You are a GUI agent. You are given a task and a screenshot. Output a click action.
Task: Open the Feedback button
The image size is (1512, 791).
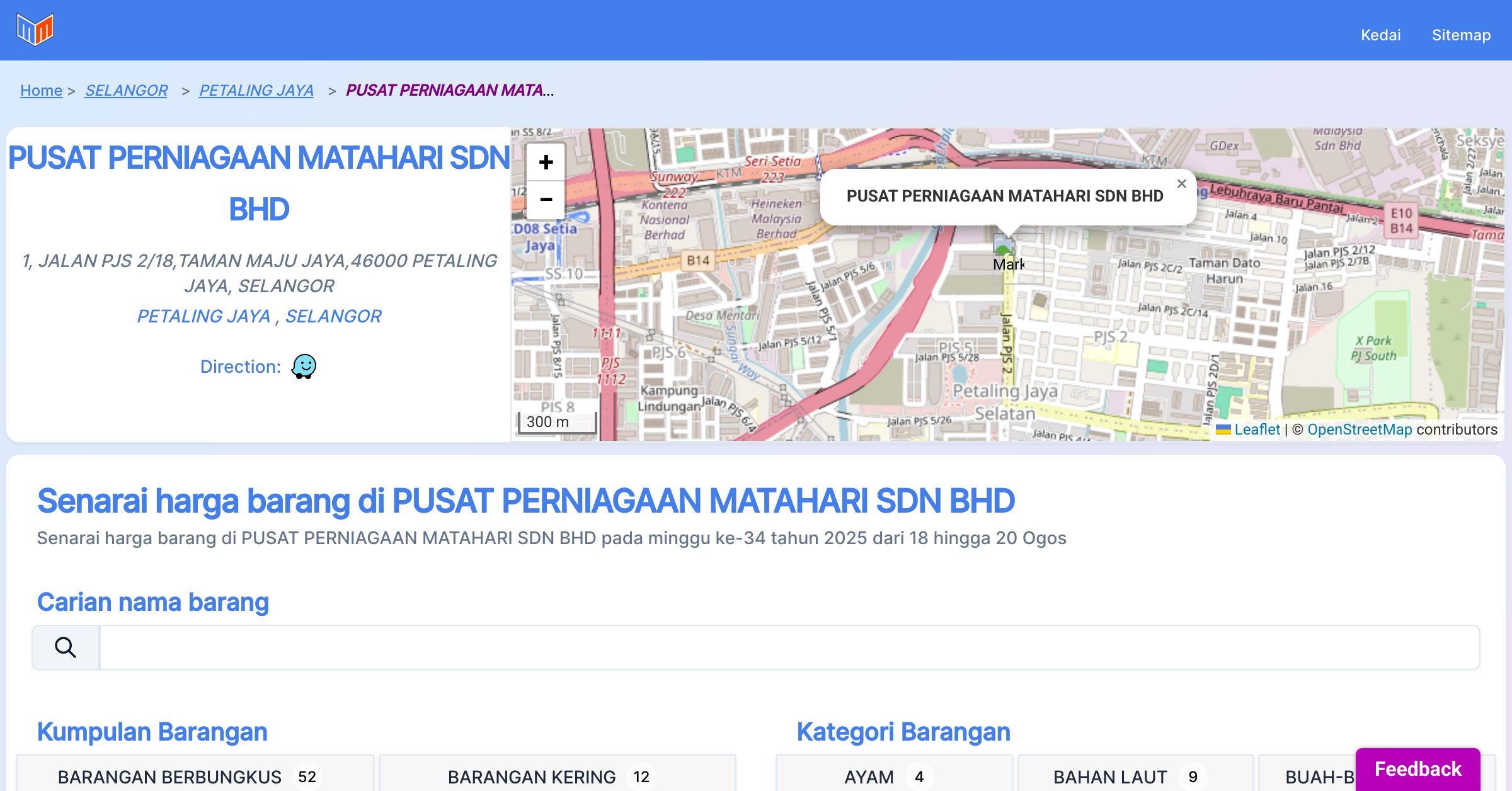coord(1417,769)
